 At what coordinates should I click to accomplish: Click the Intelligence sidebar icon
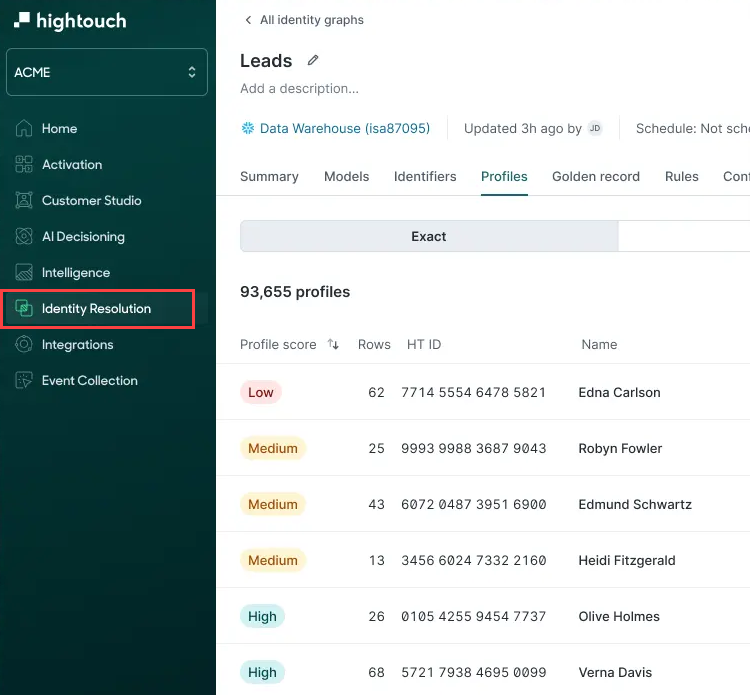pos(24,272)
